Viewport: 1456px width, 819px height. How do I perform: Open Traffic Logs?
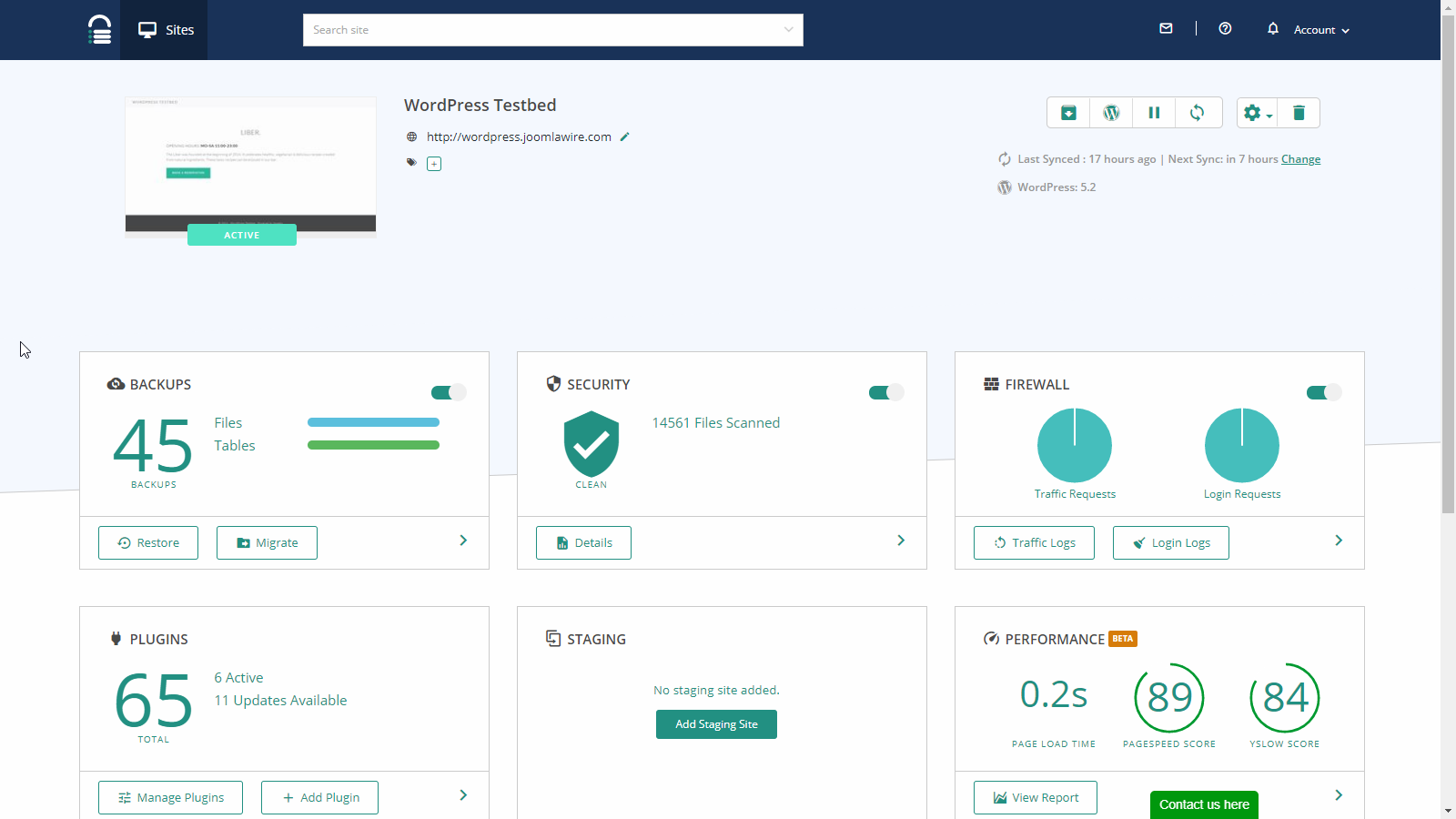(x=1034, y=542)
